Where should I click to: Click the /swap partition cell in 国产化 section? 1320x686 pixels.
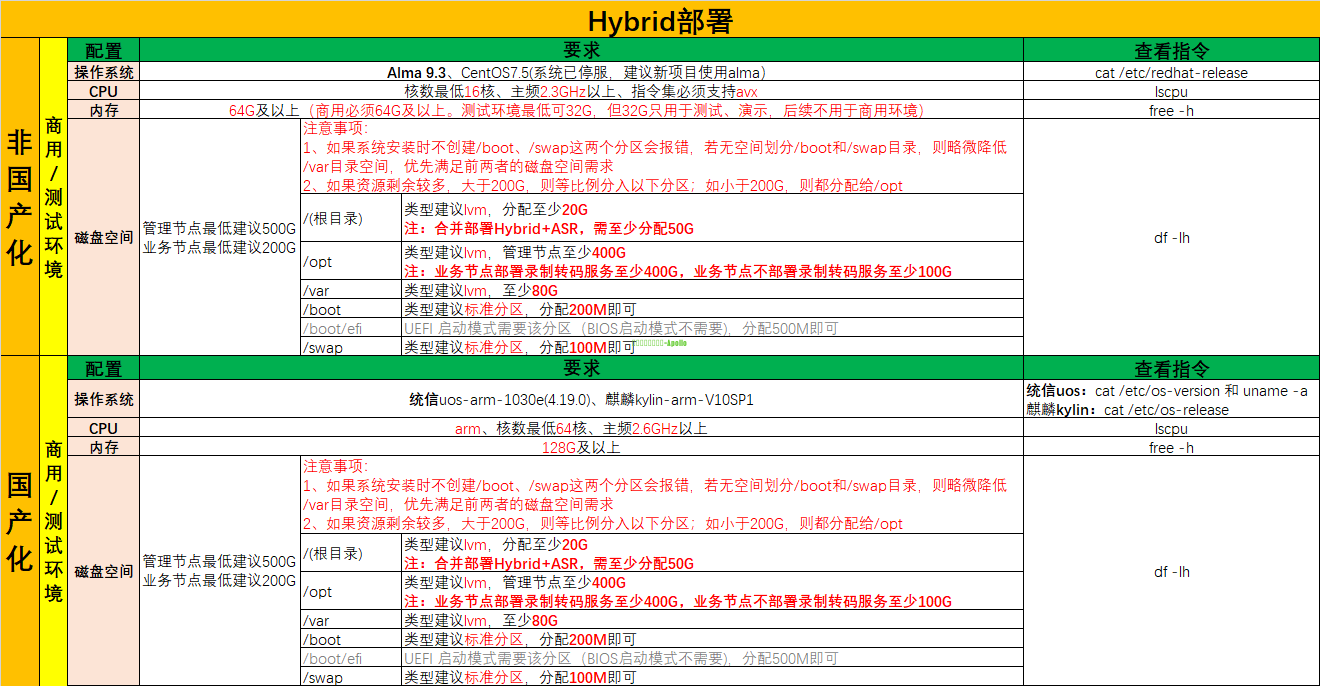(350, 677)
